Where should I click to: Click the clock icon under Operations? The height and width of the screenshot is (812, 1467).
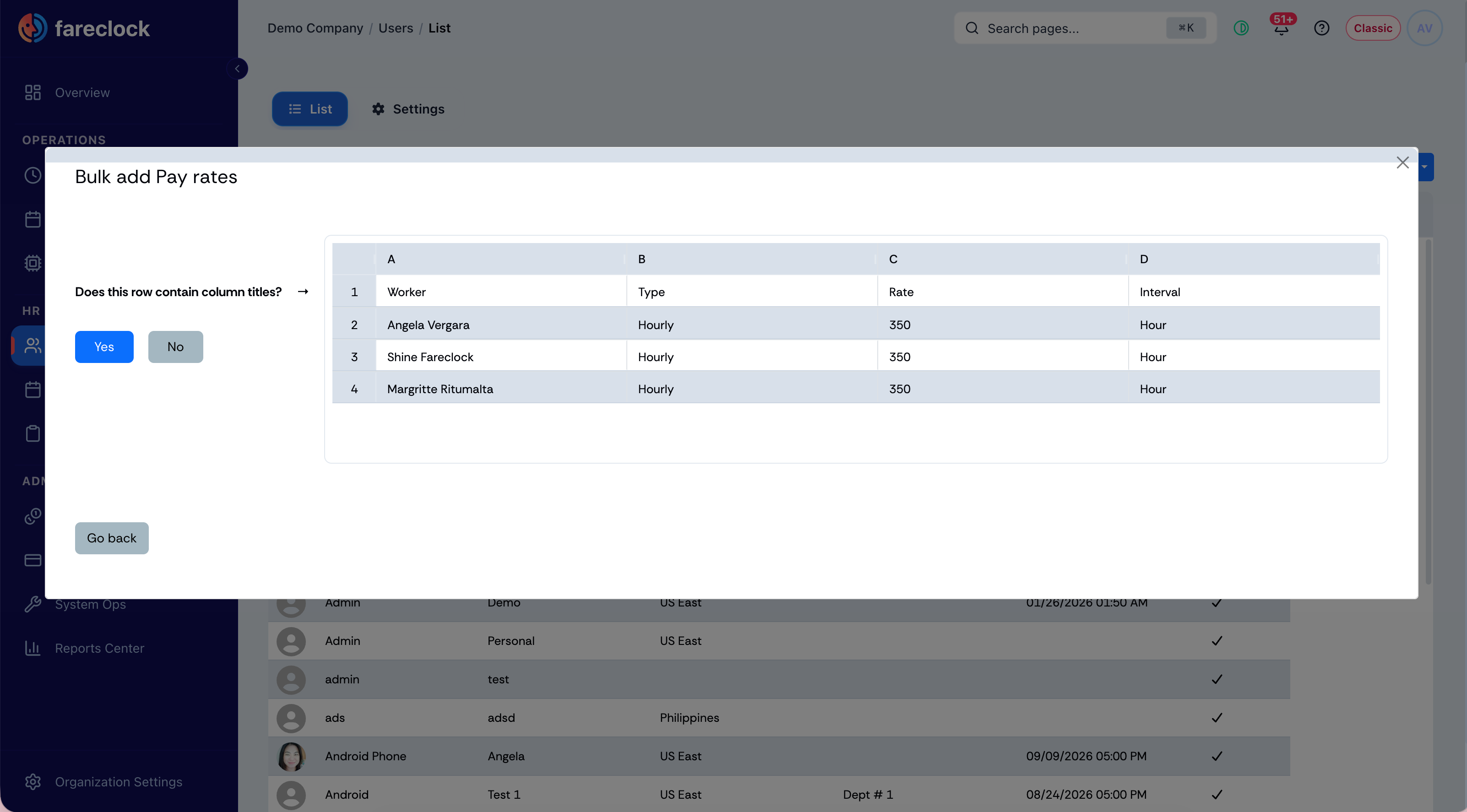(x=33, y=175)
